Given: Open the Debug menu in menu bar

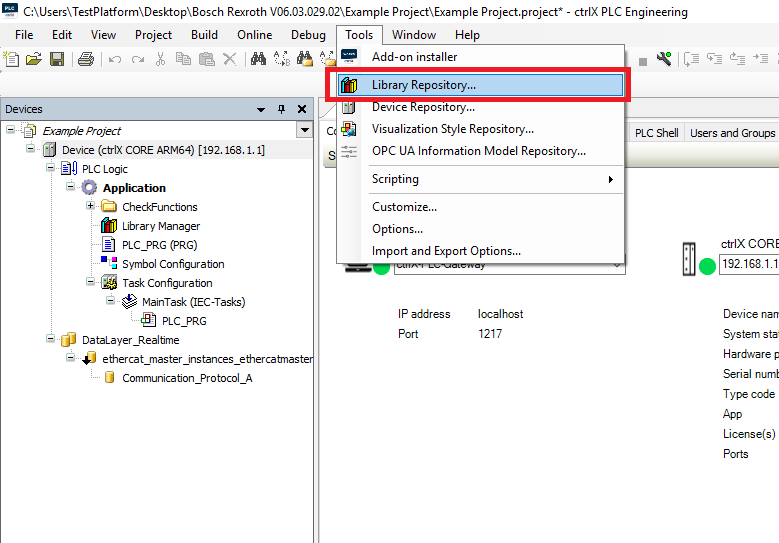Looking at the screenshot, I should pos(308,35).
